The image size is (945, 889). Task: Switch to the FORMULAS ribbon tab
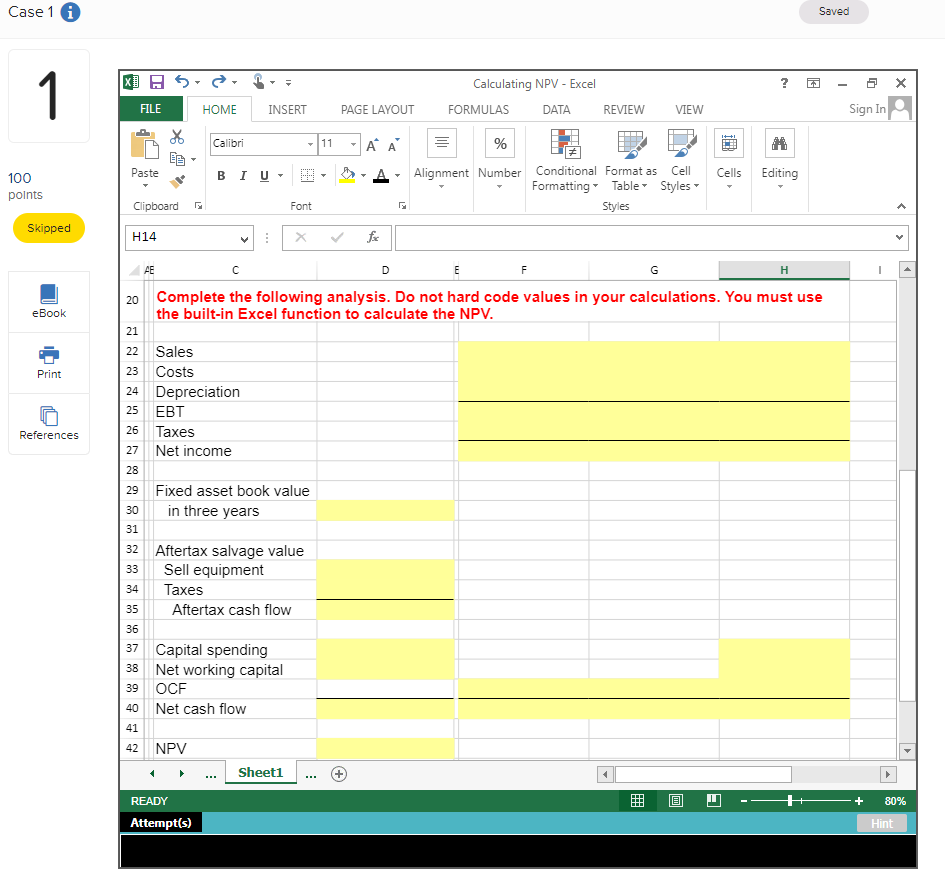(478, 109)
